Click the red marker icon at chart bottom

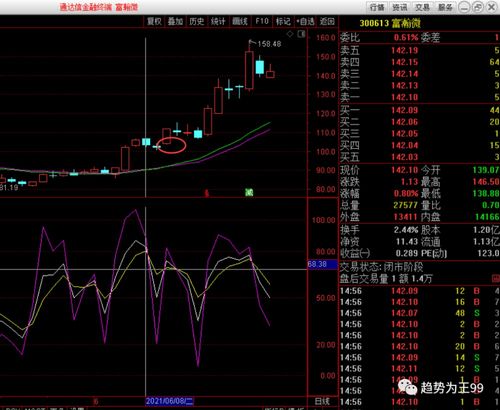click(x=207, y=193)
